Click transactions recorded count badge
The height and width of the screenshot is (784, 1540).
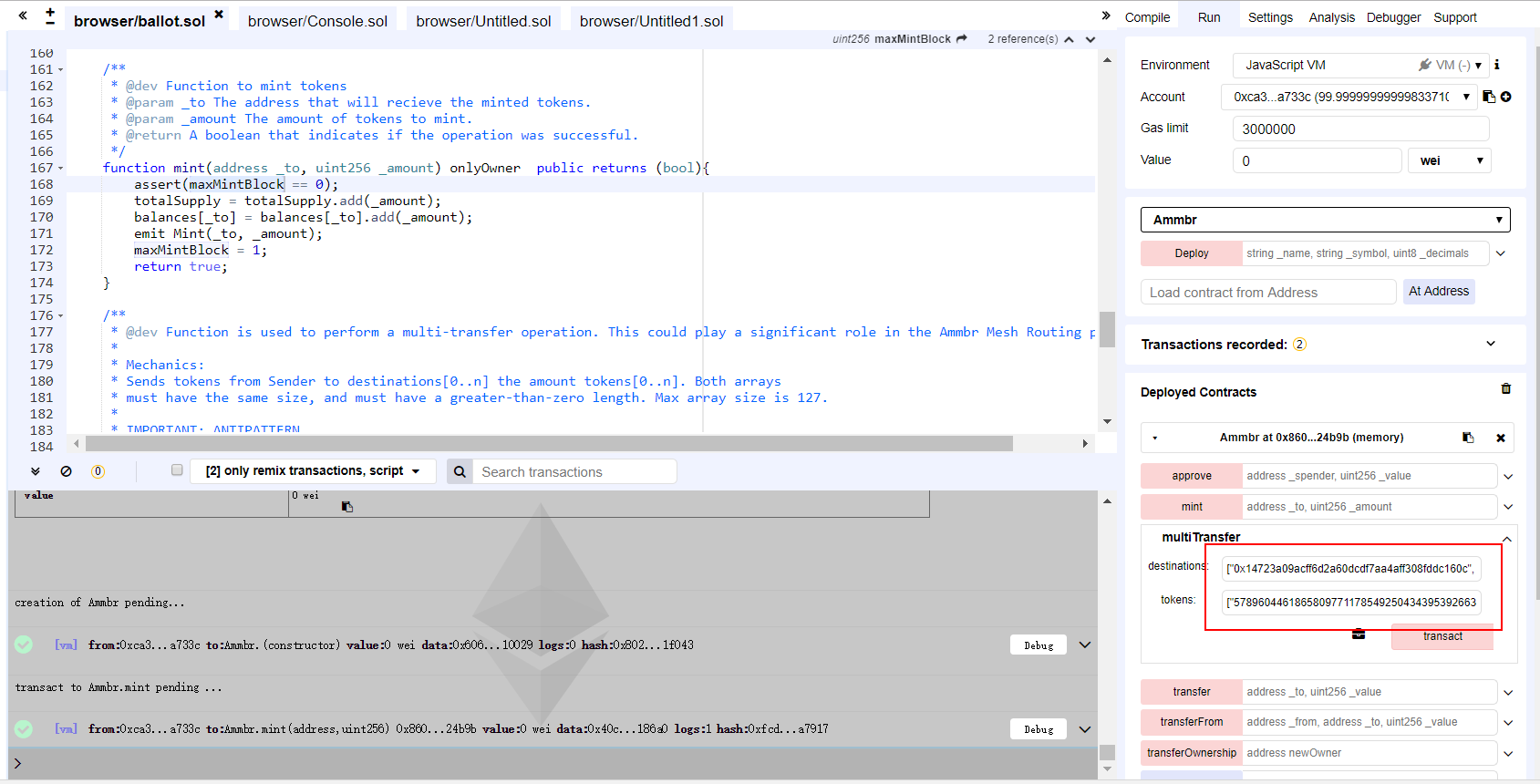pyautogui.click(x=1300, y=345)
